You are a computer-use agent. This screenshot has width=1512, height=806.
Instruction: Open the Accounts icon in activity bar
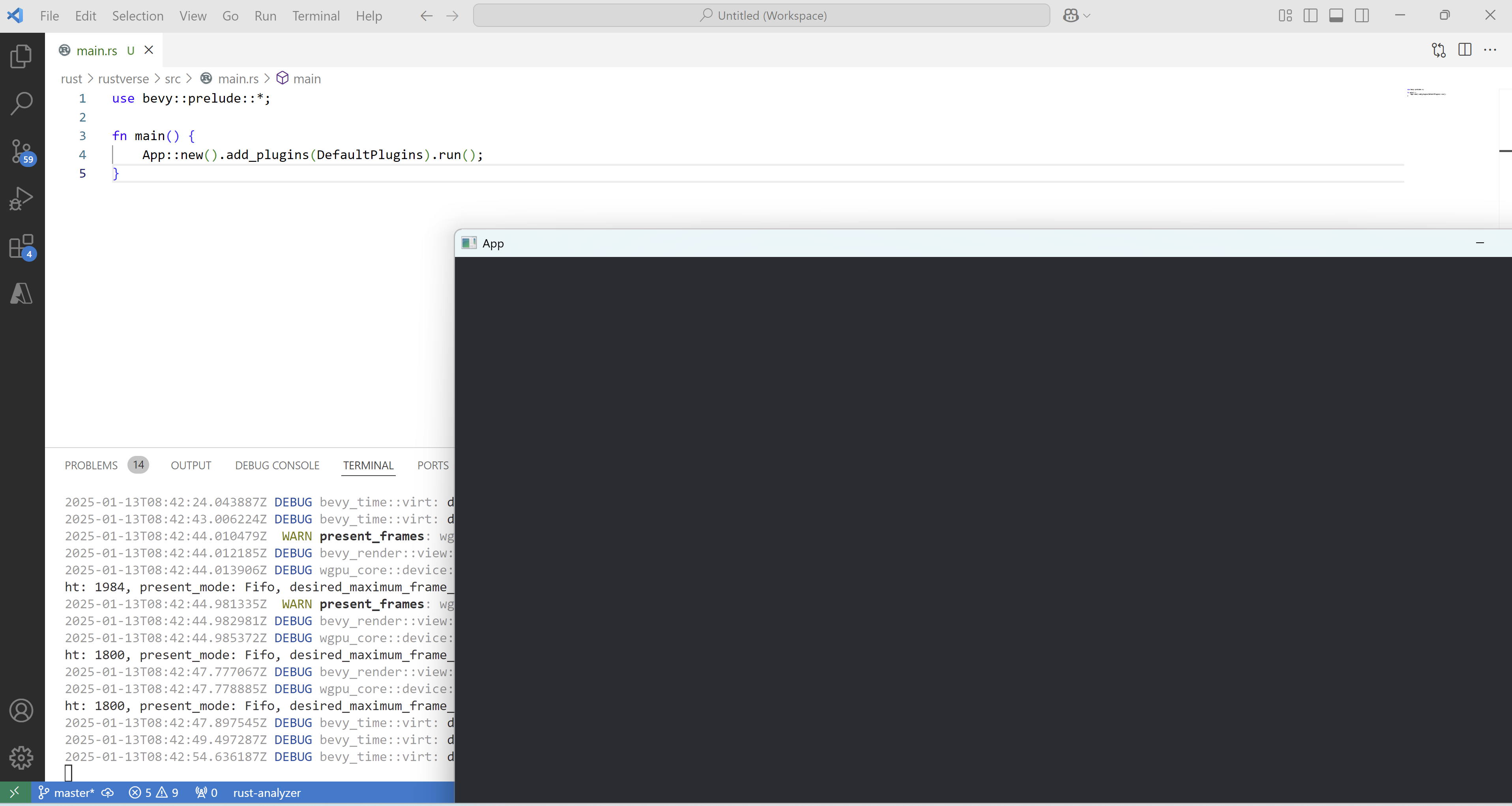[x=22, y=711]
